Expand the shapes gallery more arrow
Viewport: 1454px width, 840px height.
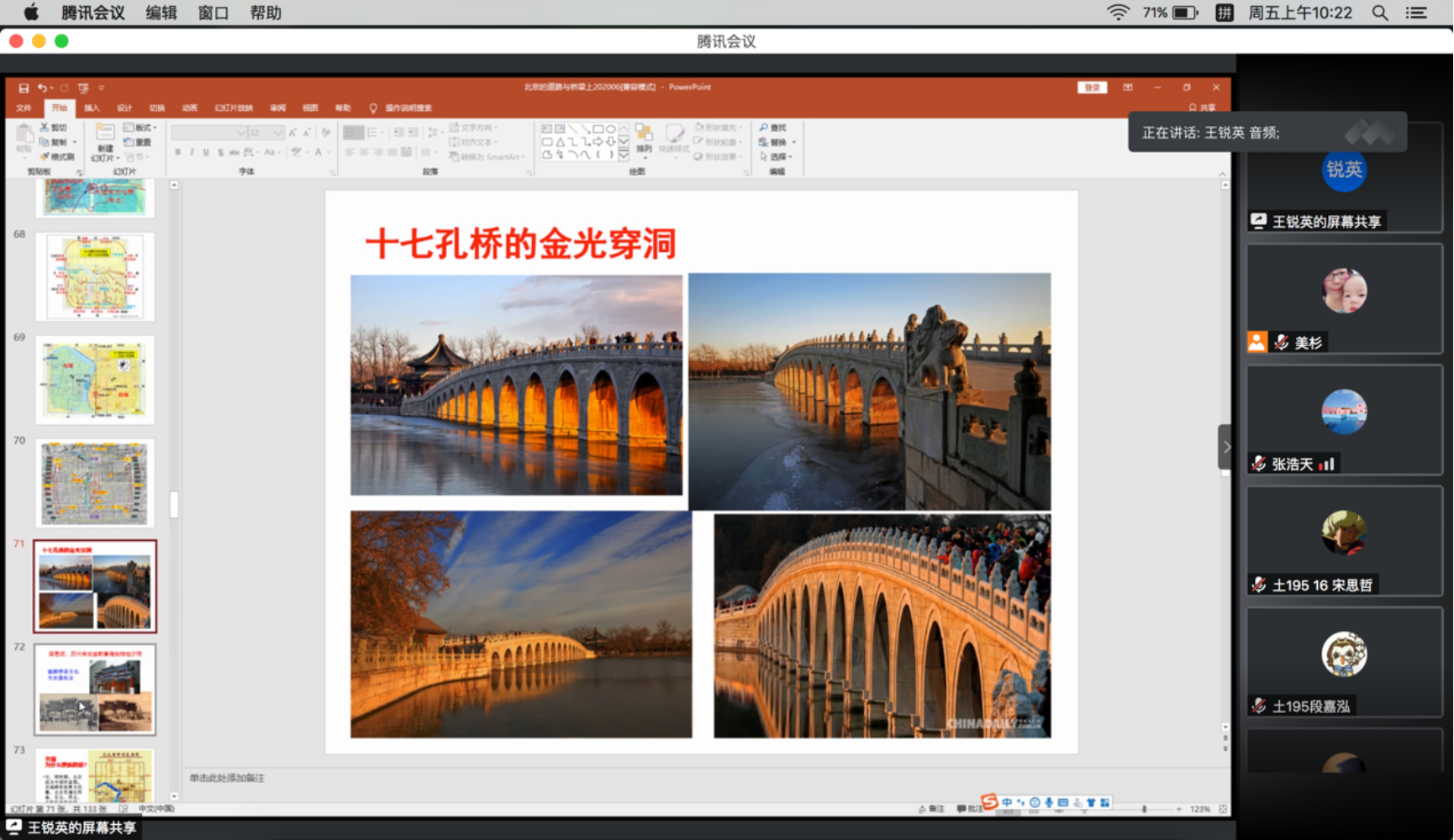pos(624,155)
